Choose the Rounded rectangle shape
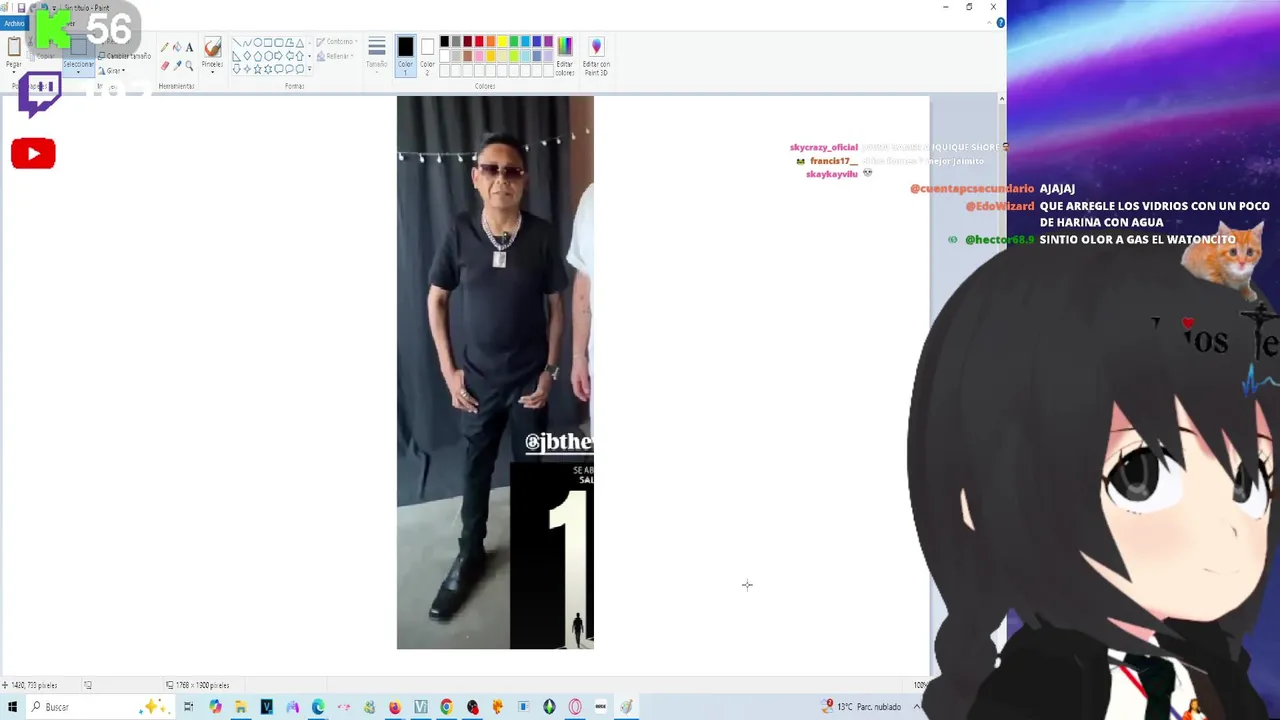 279,42
